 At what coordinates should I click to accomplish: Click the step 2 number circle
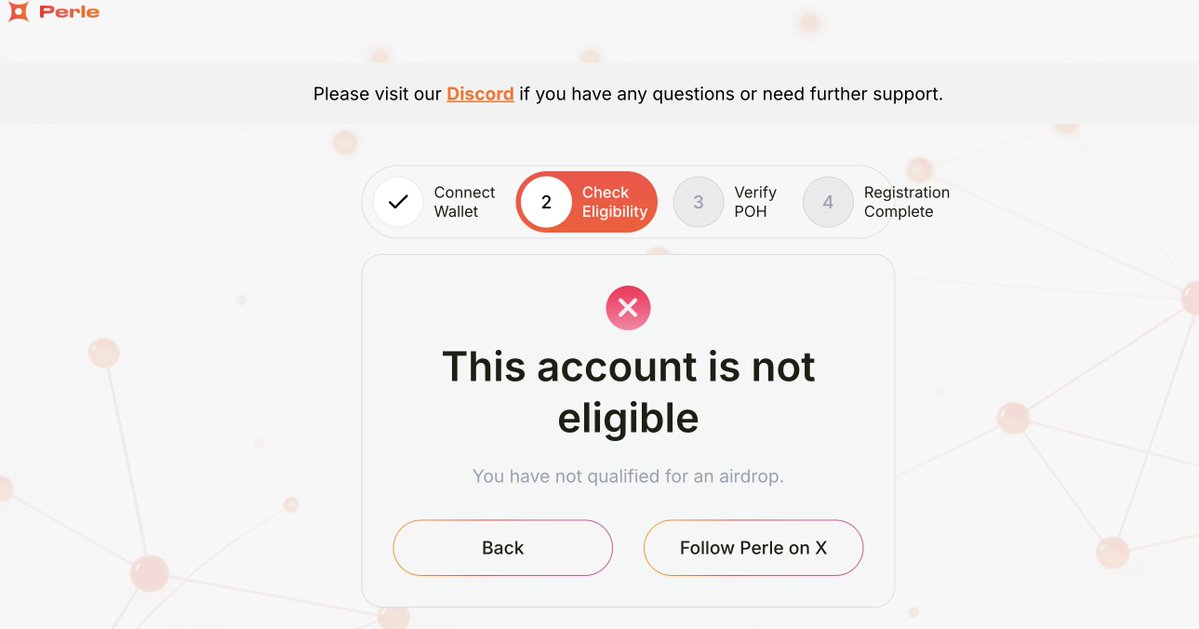[x=546, y=202]
